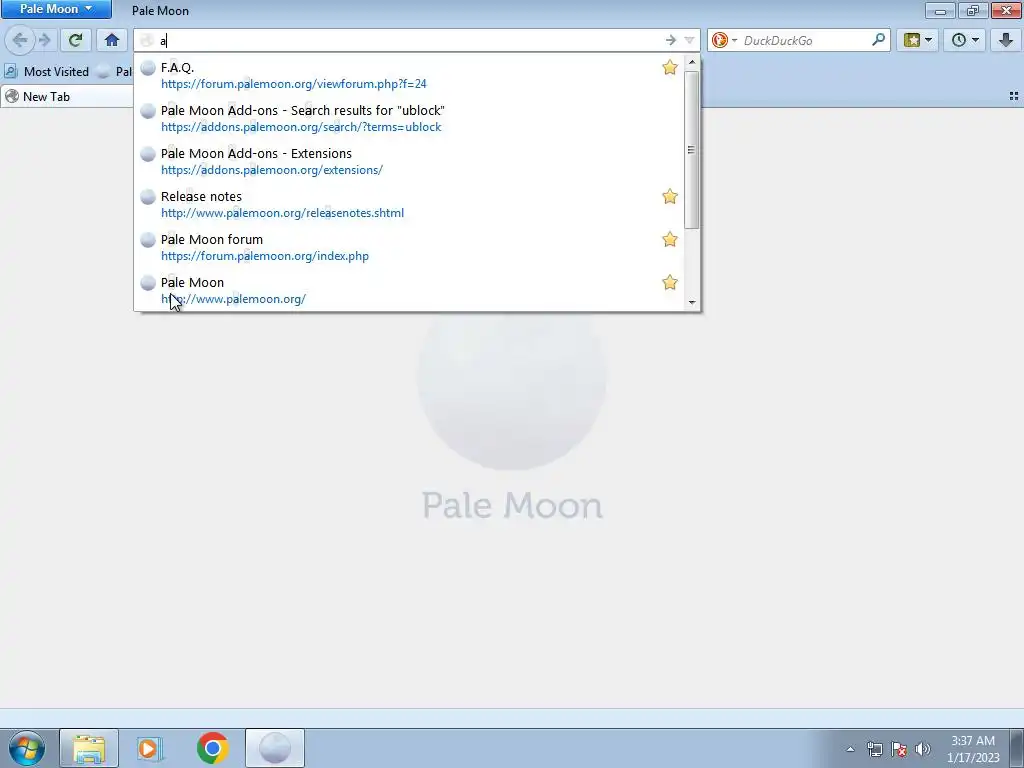Click the Pale Moon taskbar button
The width and height of the screenshot is (1024, 768).
[x=275, y=748]
